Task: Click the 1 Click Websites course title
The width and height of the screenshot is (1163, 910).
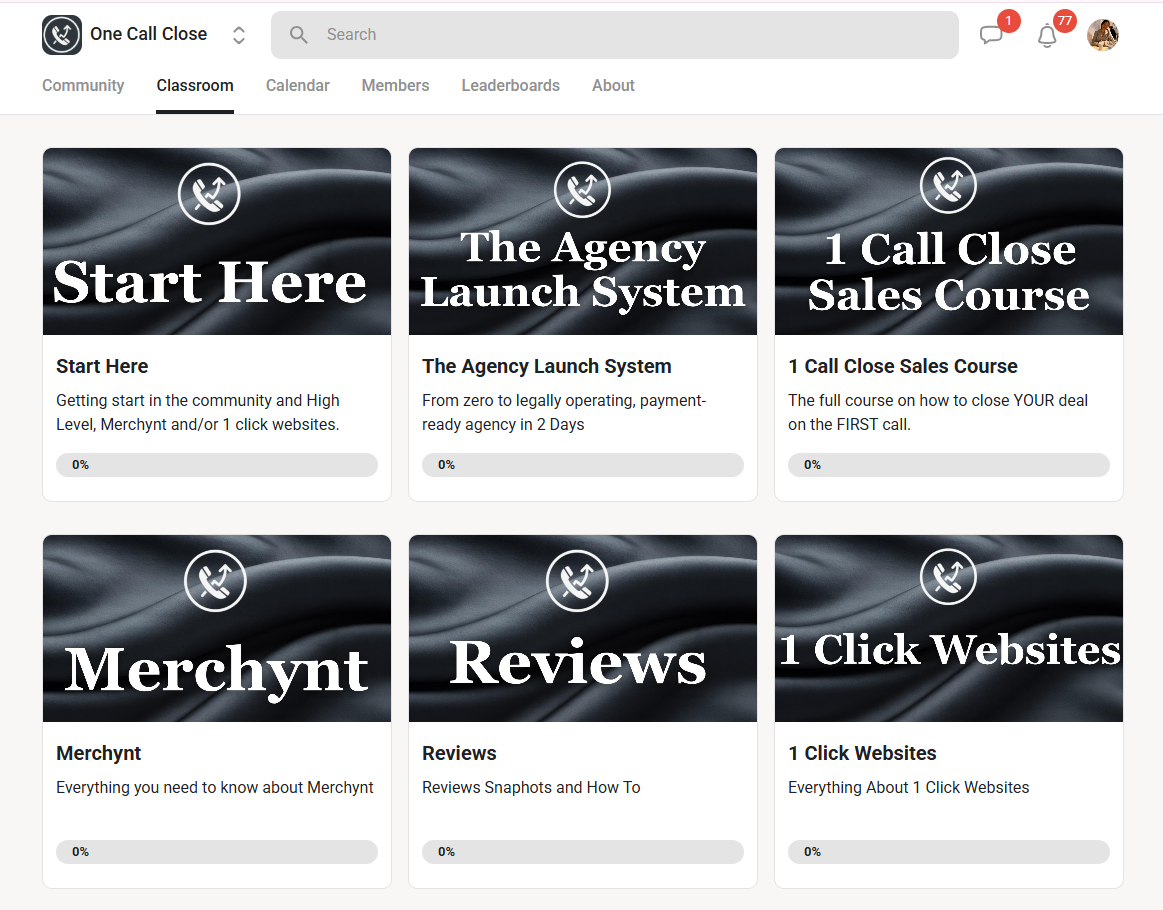Action: (862, 754)
